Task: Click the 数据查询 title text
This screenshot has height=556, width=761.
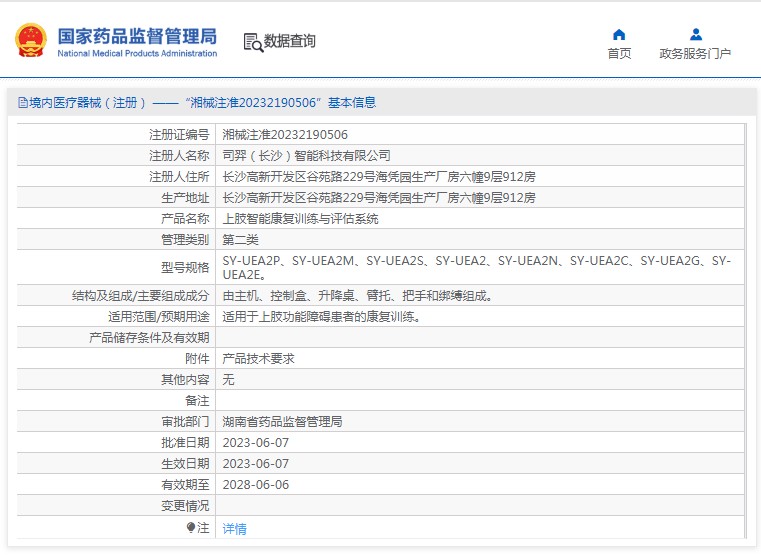Action: pos(290,41)
